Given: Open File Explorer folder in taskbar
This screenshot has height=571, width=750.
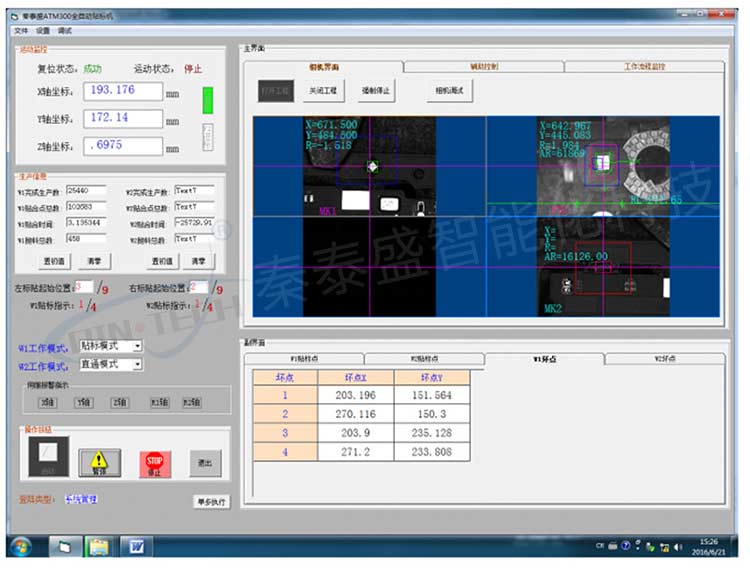Looking at the screenshot, I should click(99, 546).
